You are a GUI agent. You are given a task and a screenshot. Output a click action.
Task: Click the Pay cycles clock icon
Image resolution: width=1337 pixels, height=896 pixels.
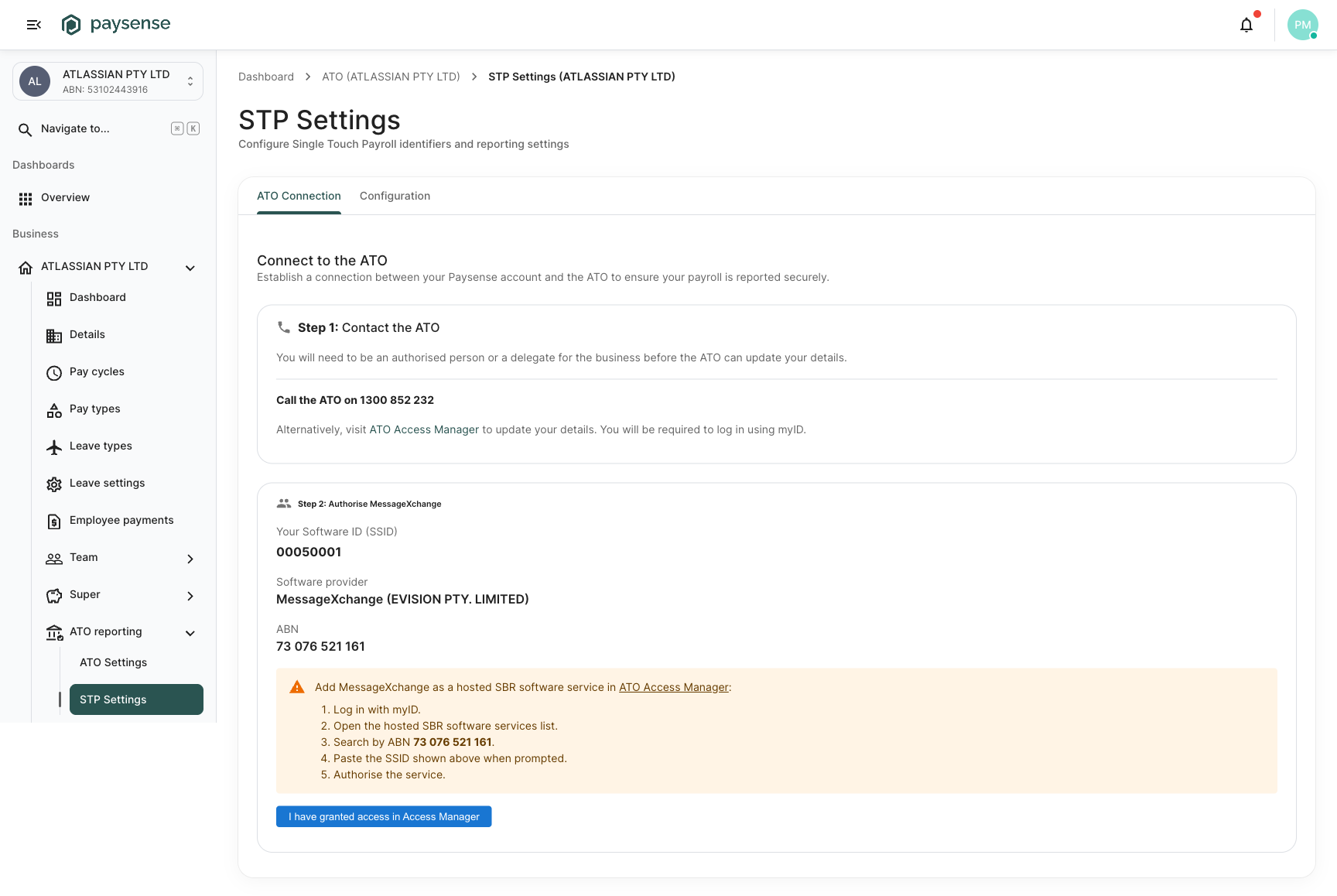coord(54,373)
